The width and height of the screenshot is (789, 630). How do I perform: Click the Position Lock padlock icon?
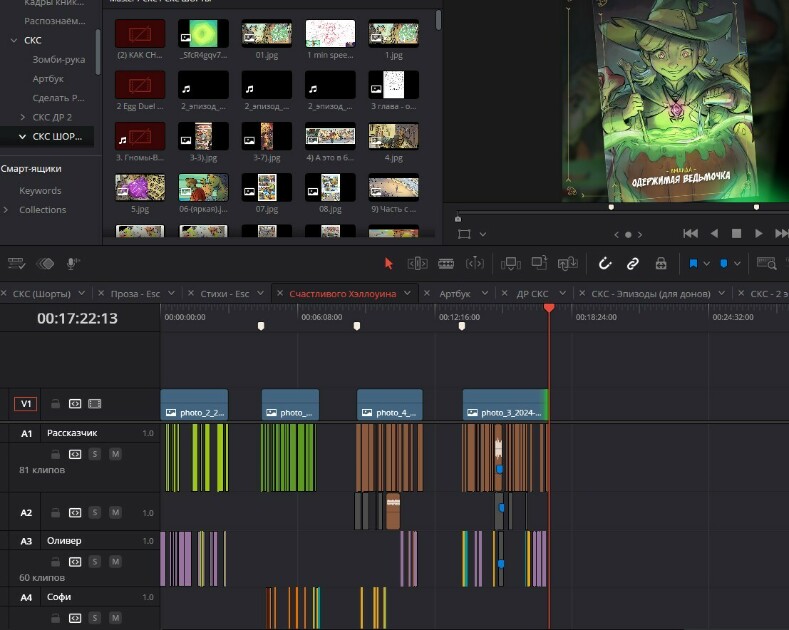[x=661, y=263]
